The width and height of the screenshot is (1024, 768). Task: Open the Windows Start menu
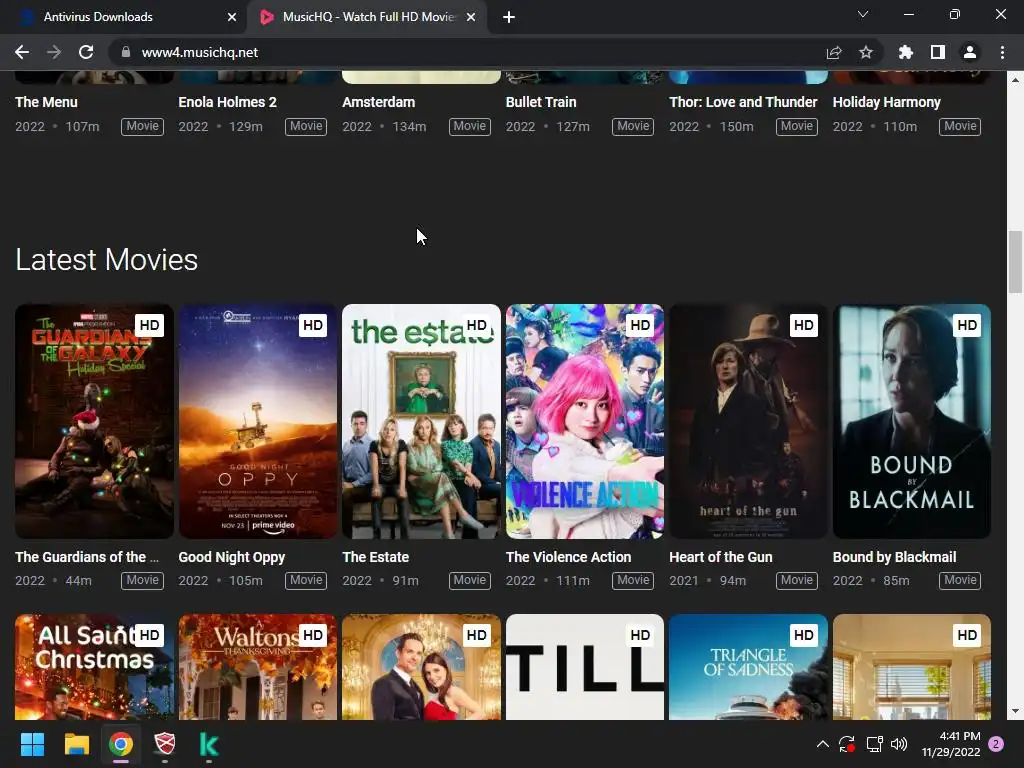[x=32, y=744]
